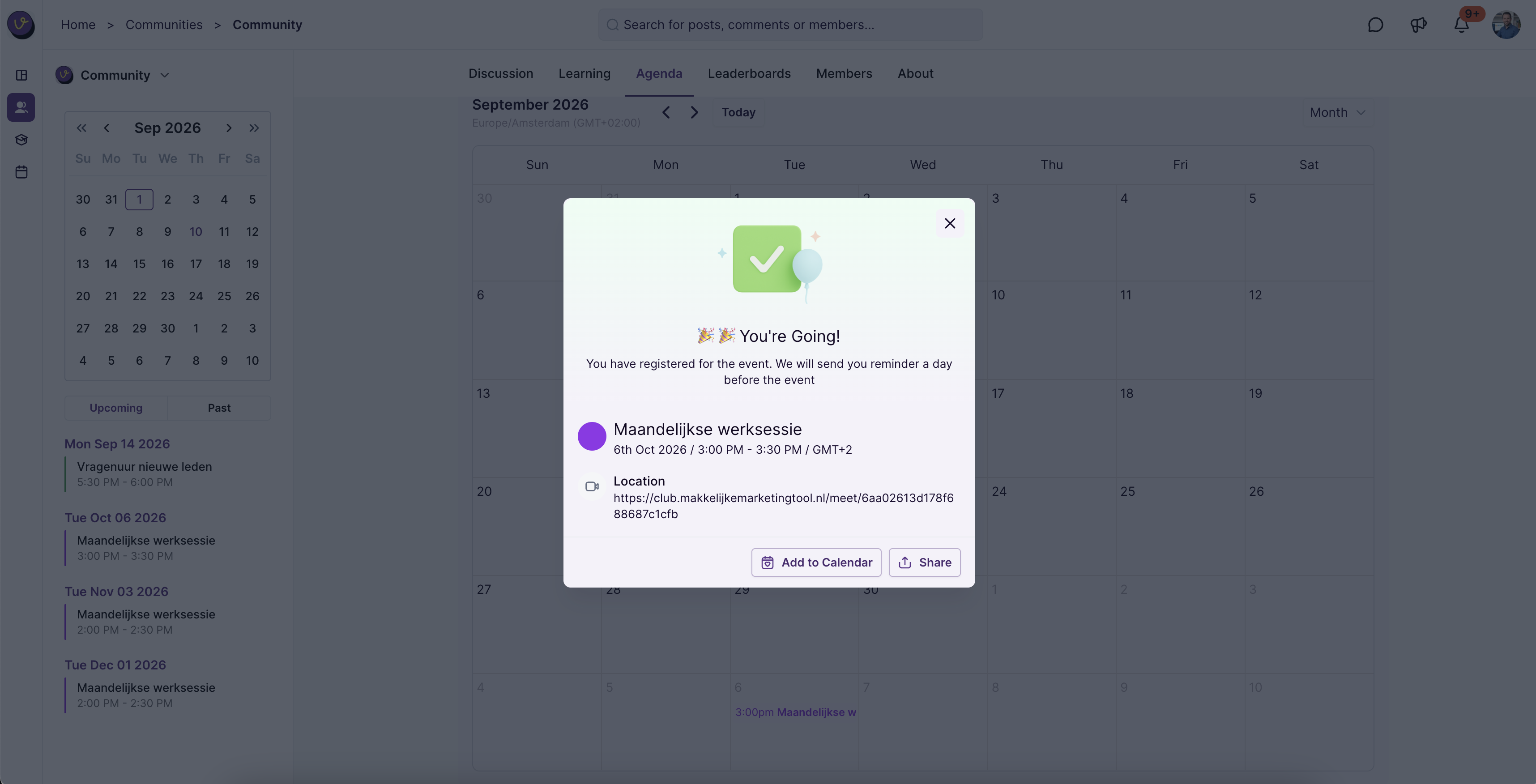Go to next month in main calendar
Screen dimensions: 1536x784
tap(694, 112)
